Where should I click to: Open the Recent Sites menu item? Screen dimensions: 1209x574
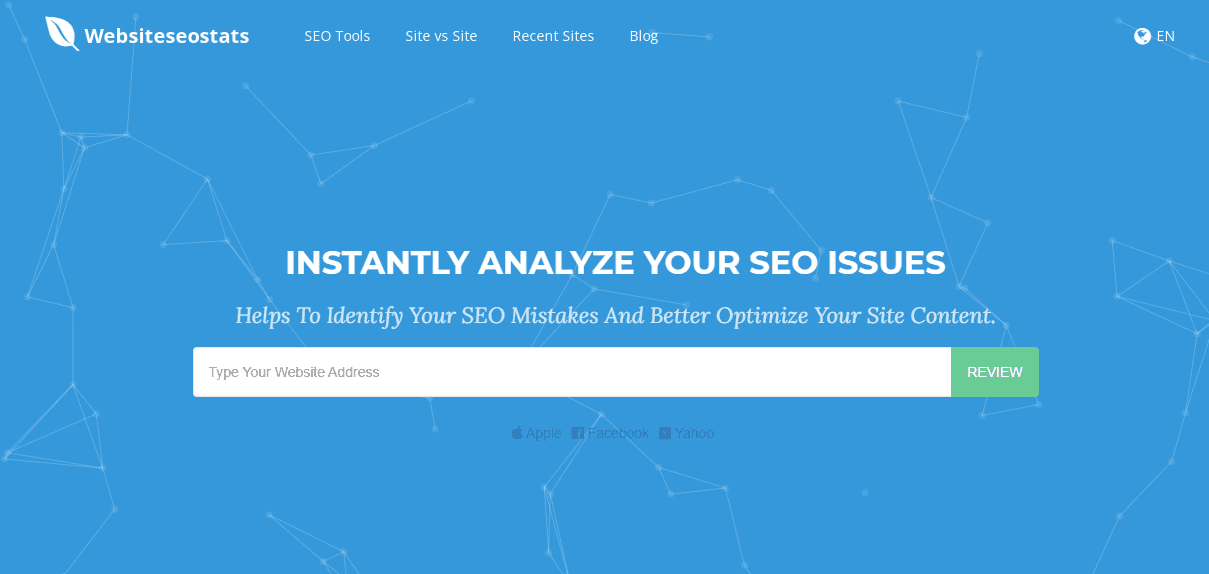tap(553, 36)
